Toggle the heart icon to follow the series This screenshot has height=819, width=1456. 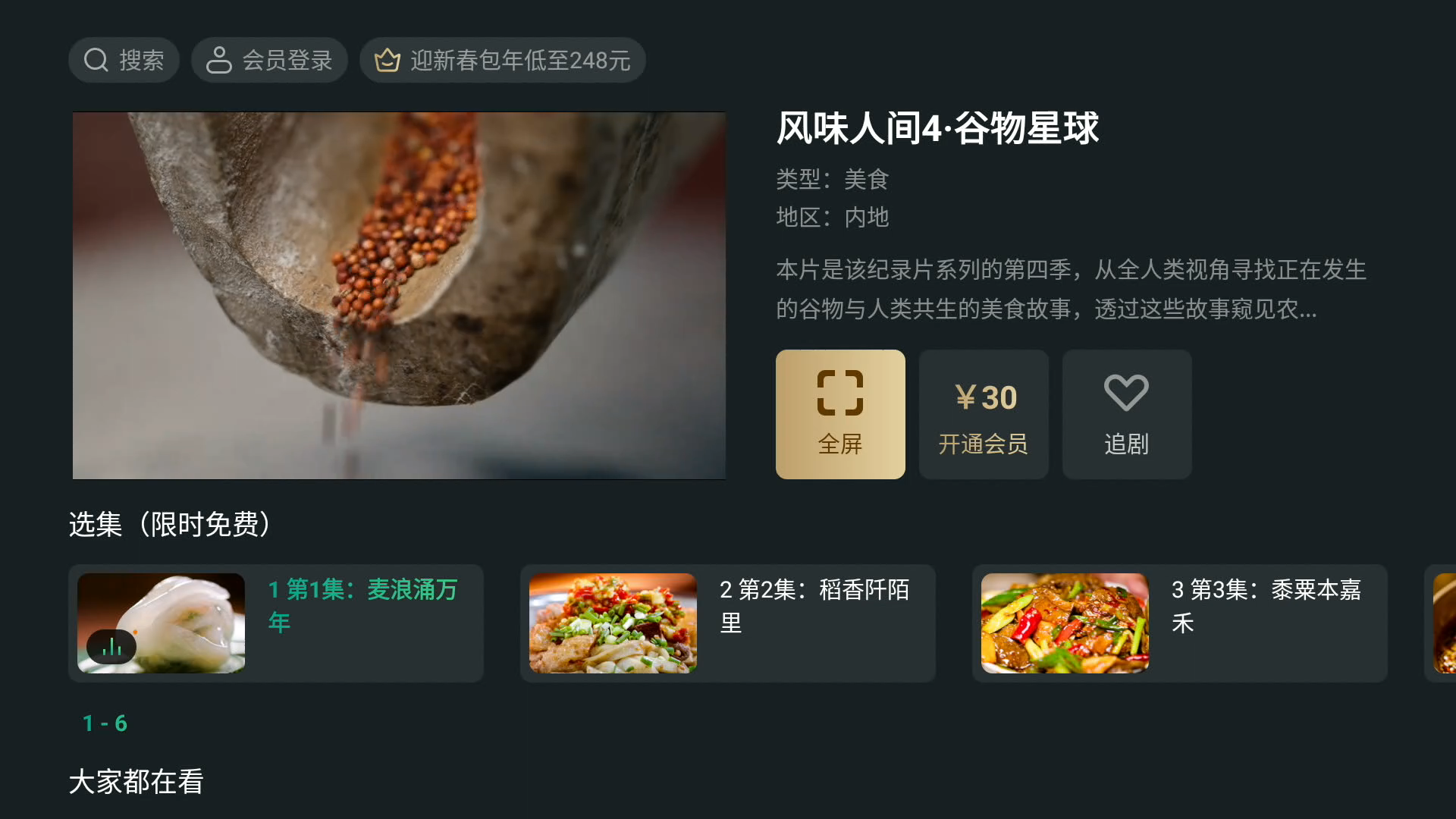1126,393
